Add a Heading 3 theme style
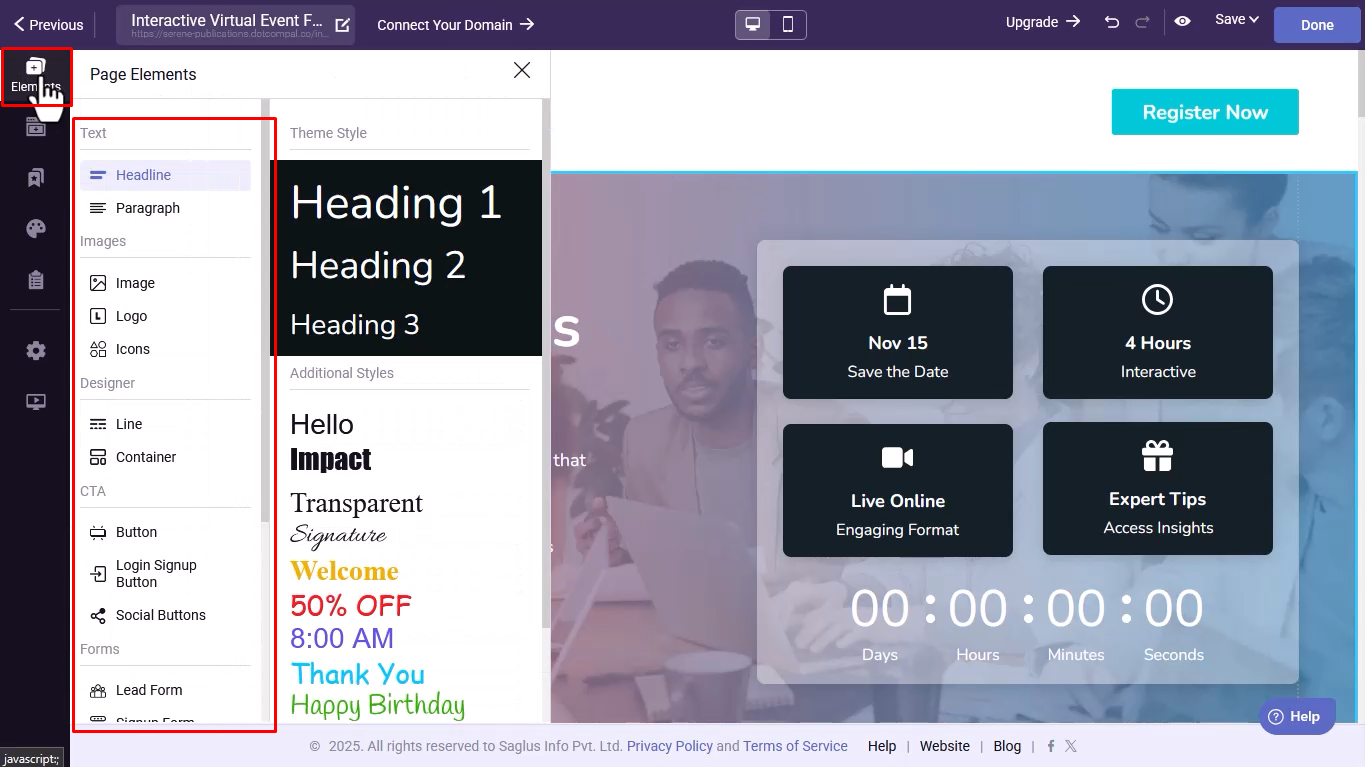The width and height of the screenshot is (1365, 767). point(355,324)
